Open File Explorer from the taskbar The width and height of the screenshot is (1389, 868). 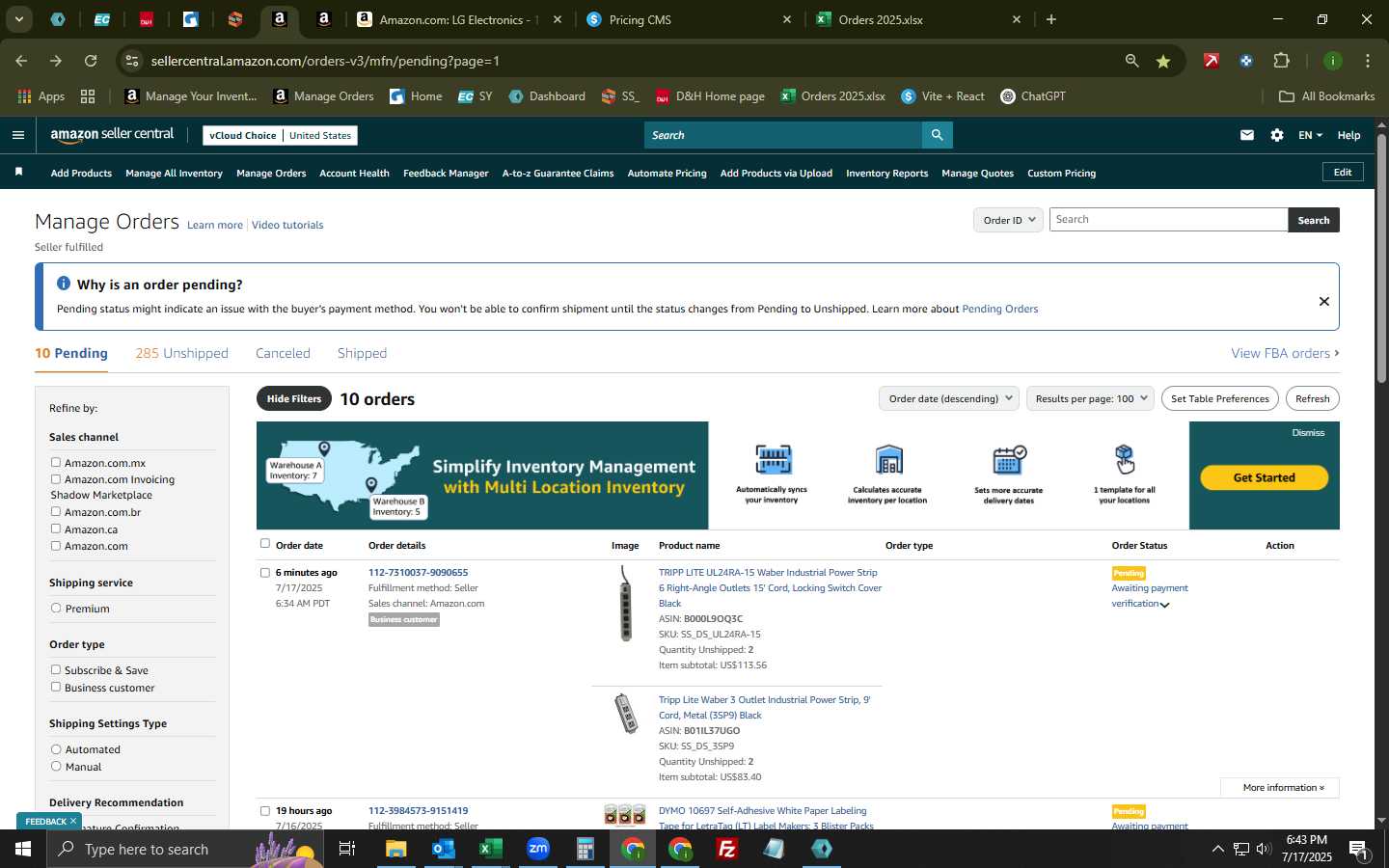coord(396,849)
